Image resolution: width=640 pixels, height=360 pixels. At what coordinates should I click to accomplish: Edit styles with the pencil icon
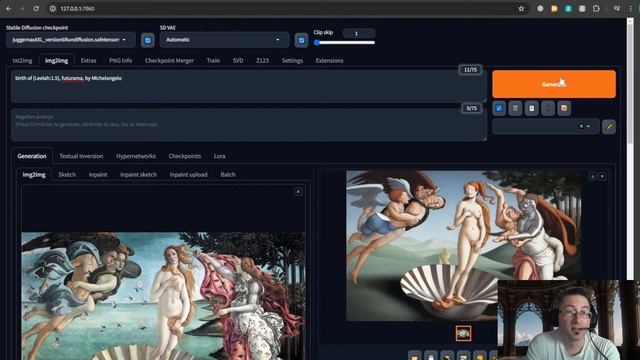(x=609, y=127)
